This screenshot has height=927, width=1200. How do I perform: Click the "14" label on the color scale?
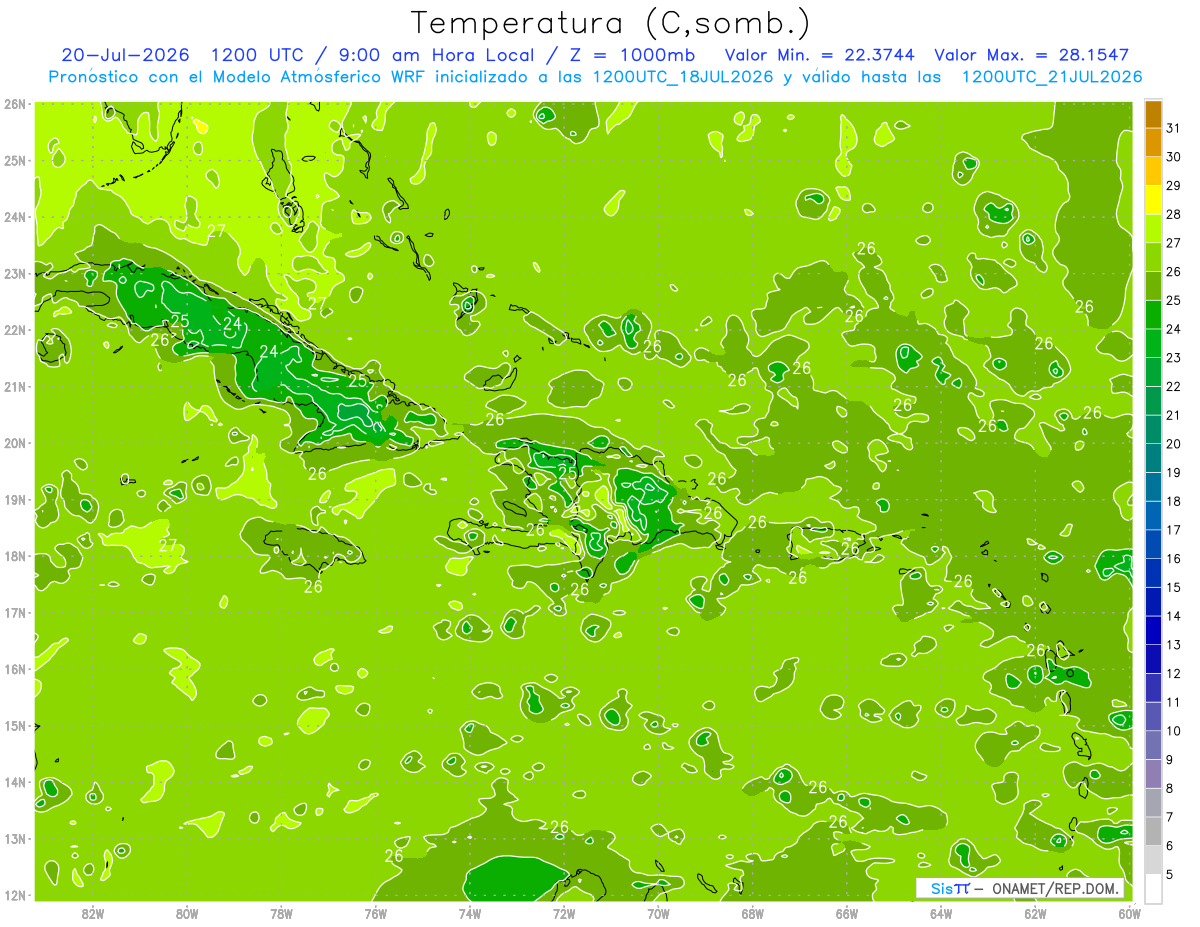1173,616
